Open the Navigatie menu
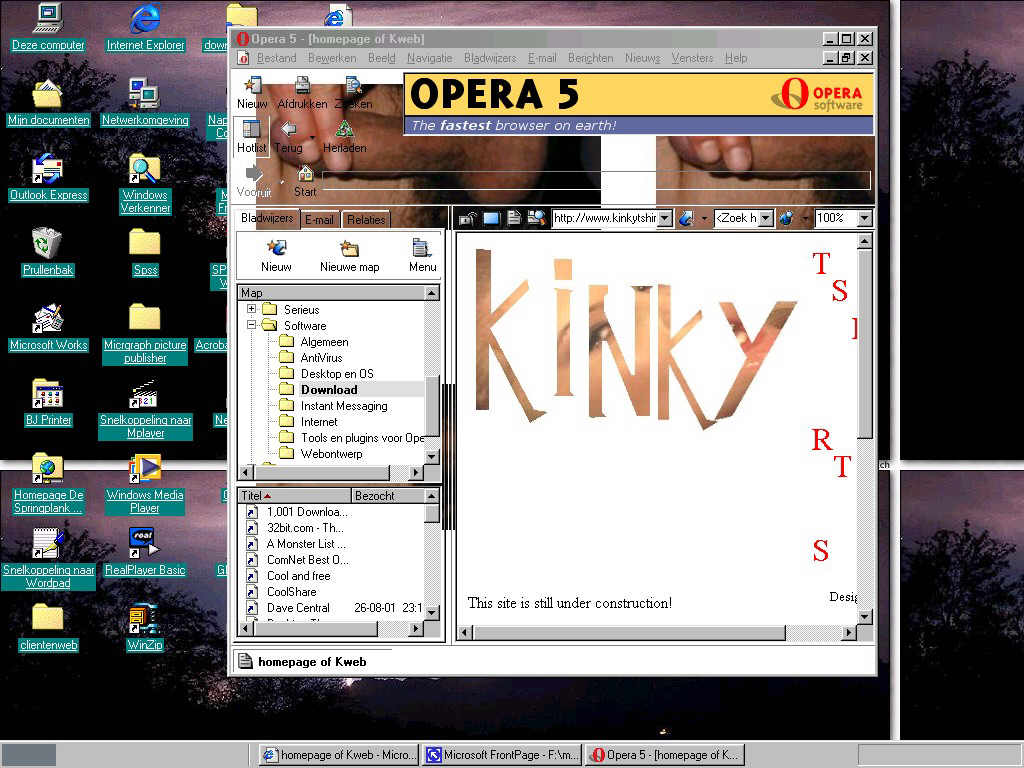This screenshot has height=768, width=1024. click(x=429, y=58)
